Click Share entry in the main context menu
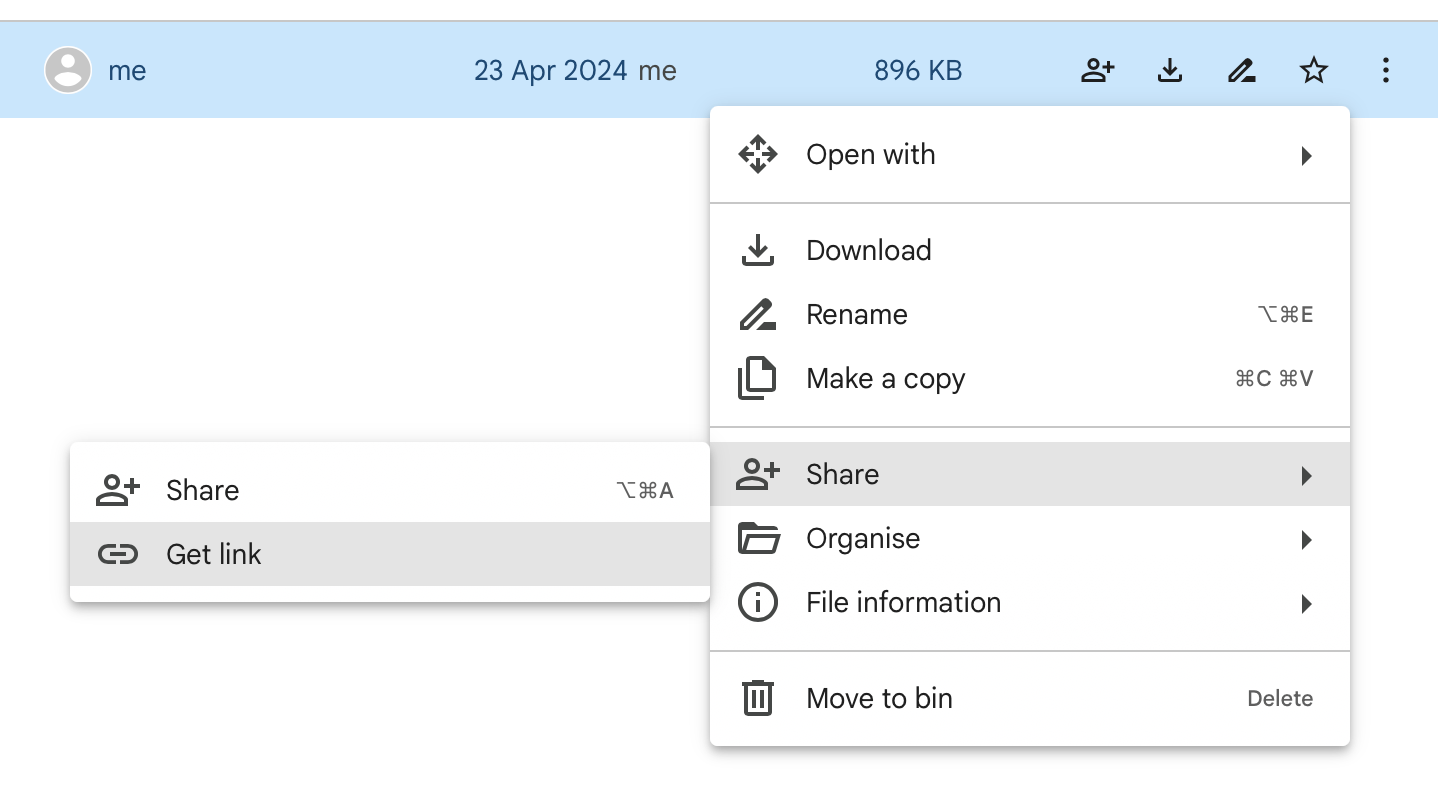This screenshot has height=786, width=1438. pyautogui.click(x=1030, y=475)
